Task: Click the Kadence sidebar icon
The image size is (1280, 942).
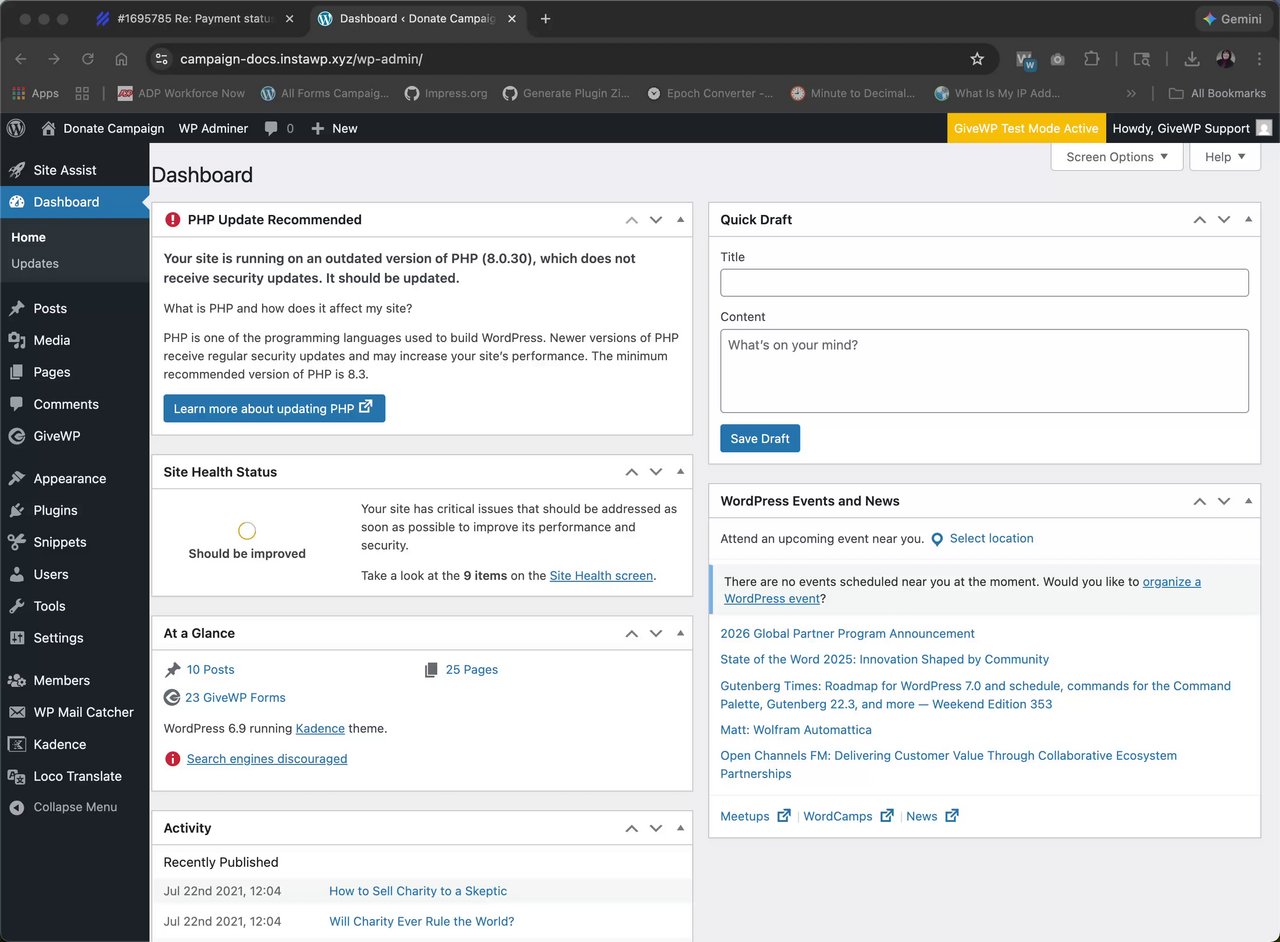Action: point(16,744)
